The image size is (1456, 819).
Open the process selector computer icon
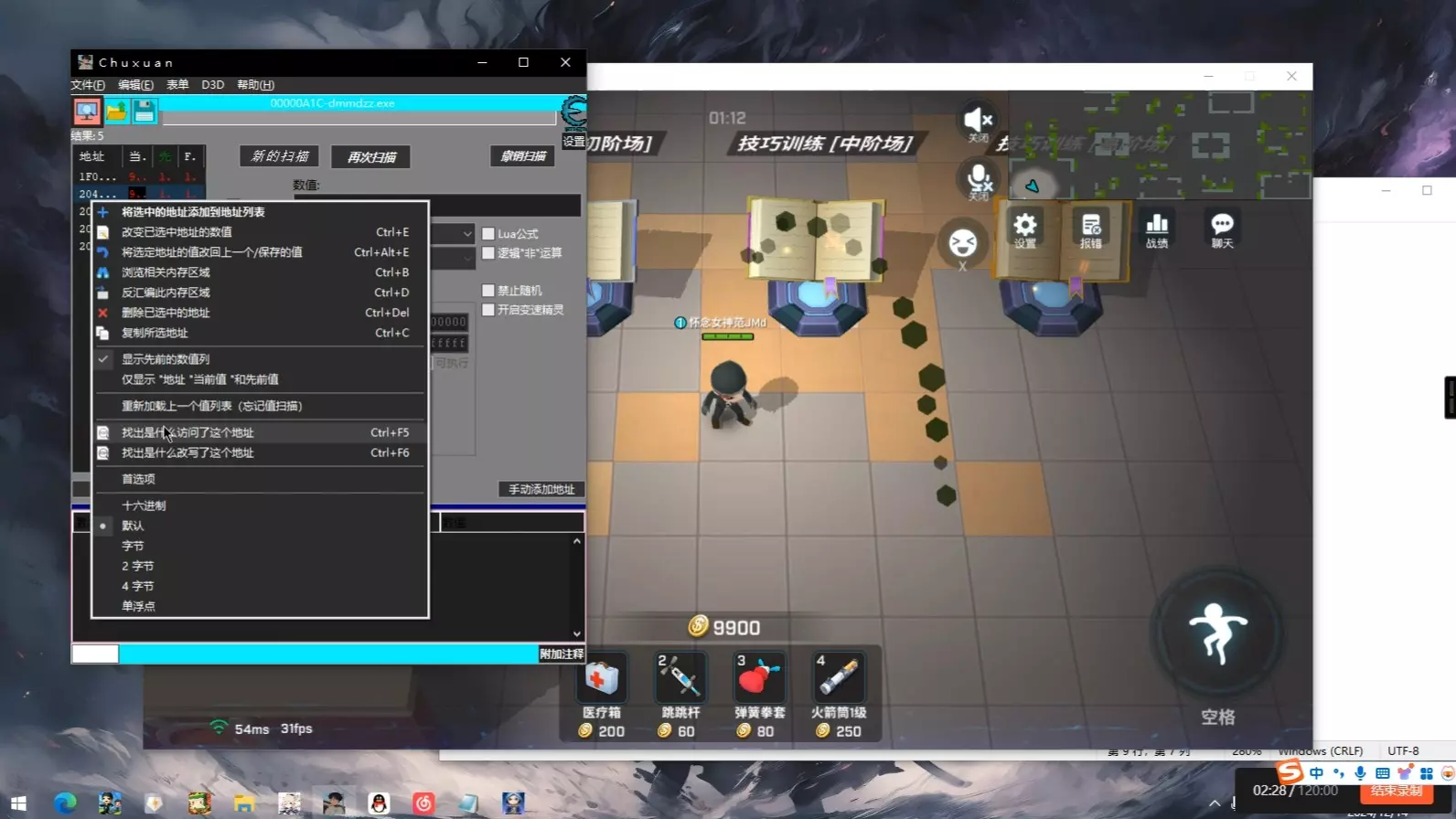pos(87,112)
